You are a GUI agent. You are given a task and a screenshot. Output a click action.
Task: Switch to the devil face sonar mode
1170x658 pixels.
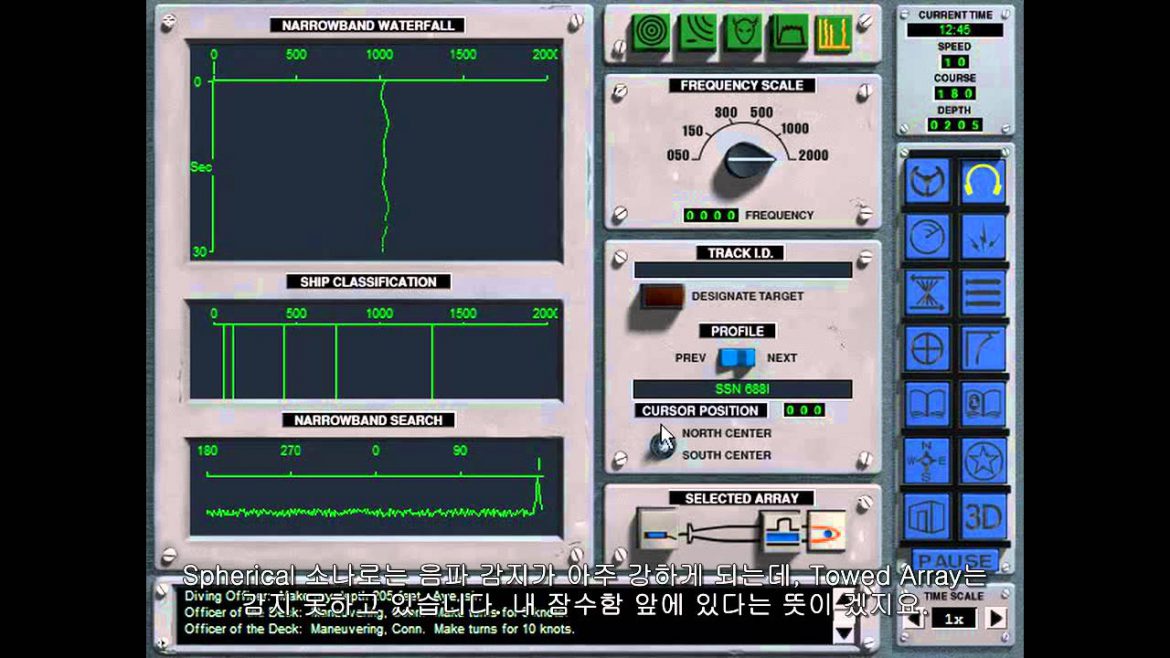click(743, 33)
